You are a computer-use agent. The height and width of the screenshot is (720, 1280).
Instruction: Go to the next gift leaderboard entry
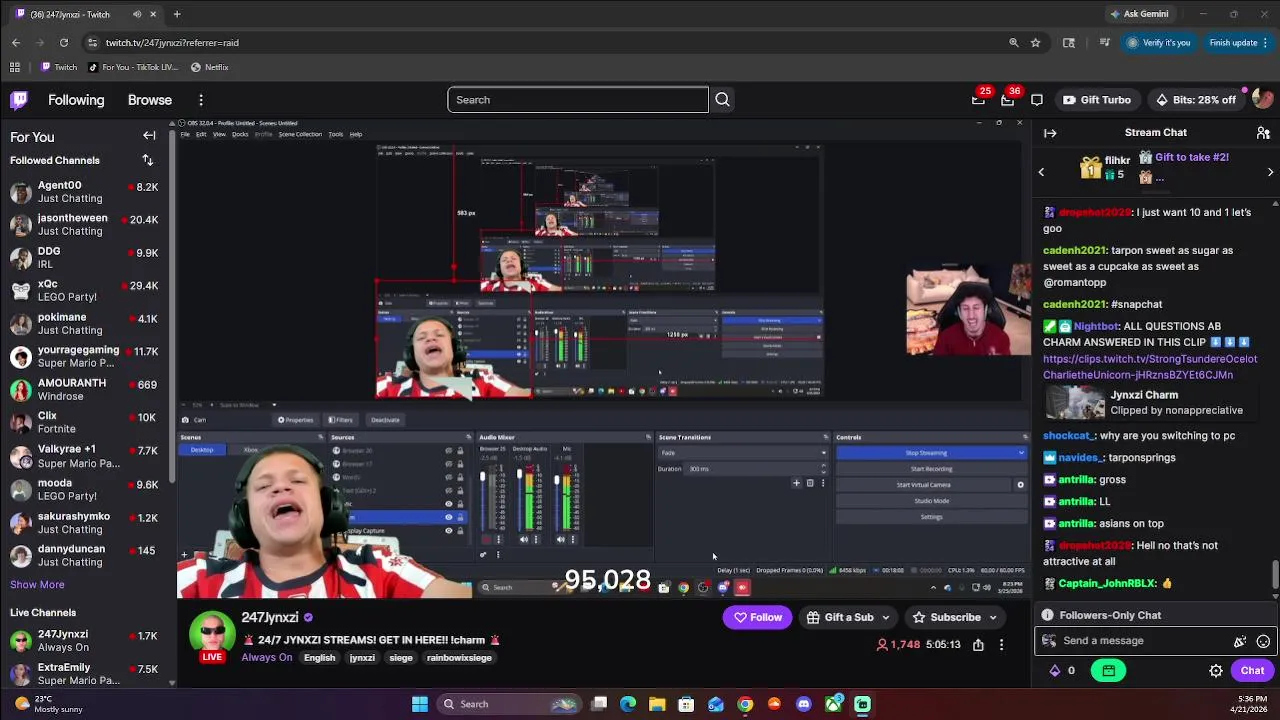pyautogui.click(x=1270, y=172)
